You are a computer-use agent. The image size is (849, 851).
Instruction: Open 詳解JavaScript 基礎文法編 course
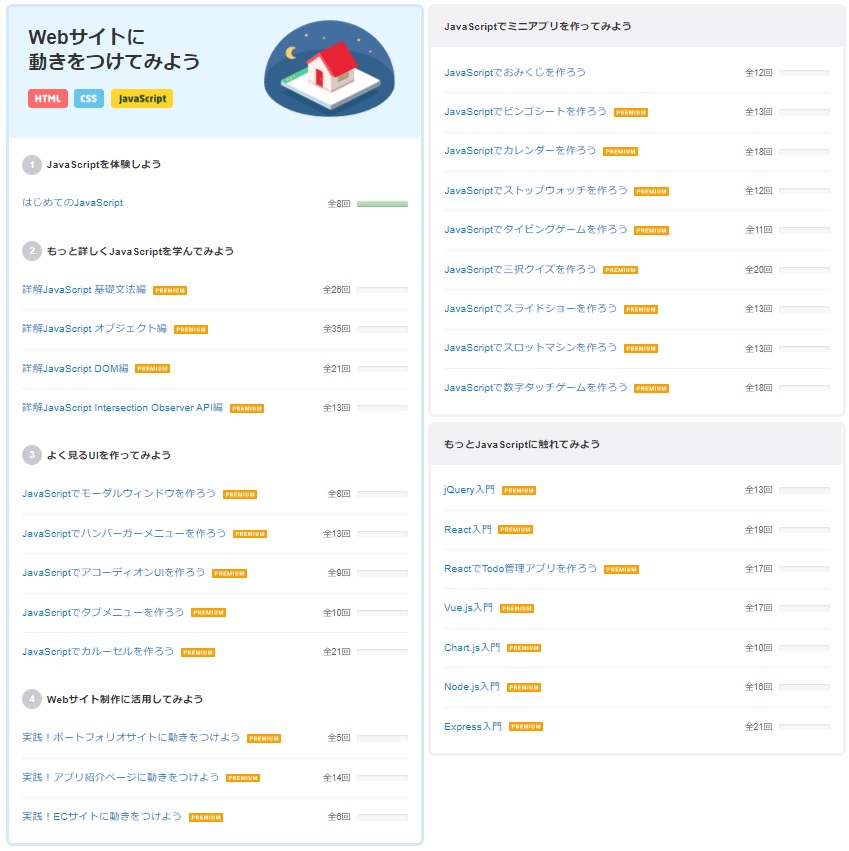pos(84,290)
